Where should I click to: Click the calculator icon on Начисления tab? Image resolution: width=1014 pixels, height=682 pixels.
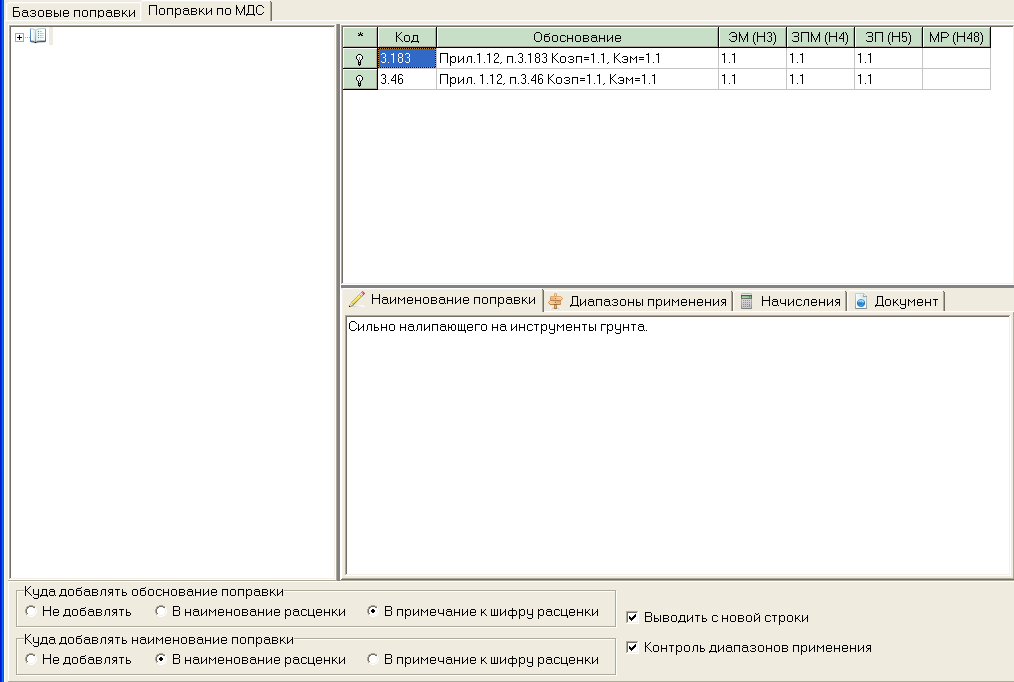click(746, 301)
